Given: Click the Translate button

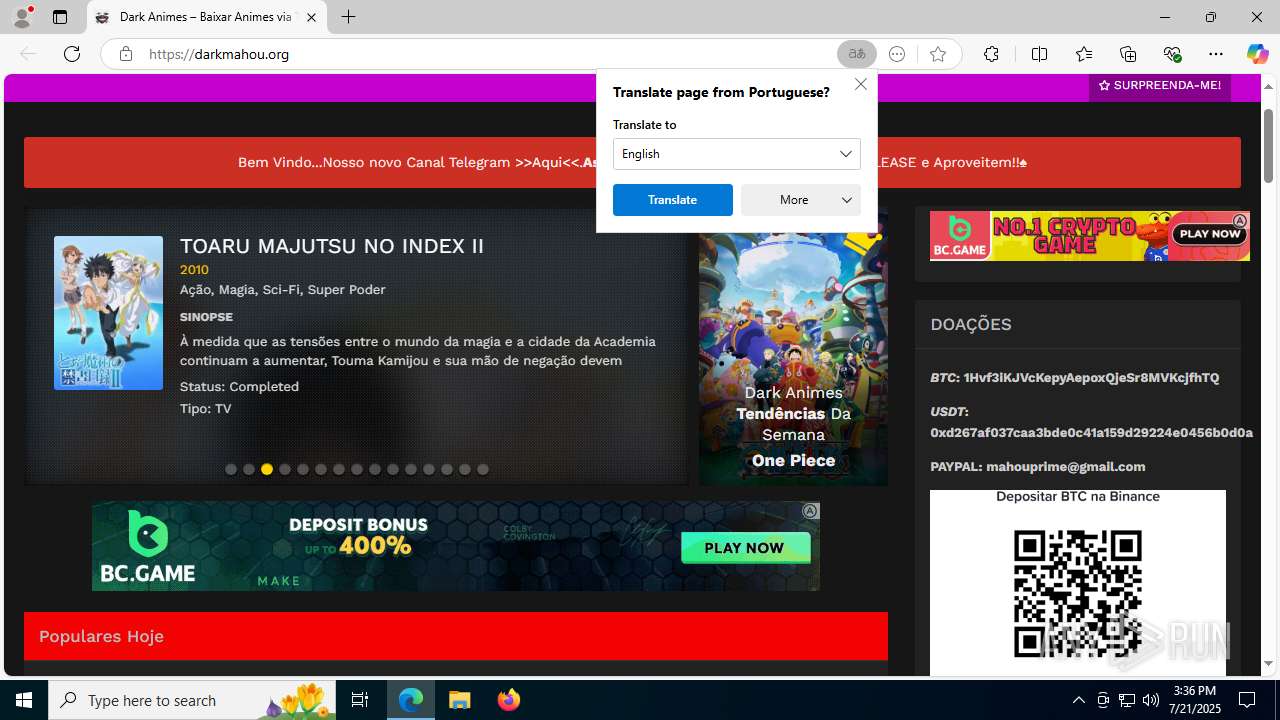Looking at the screenshot, I should pyautogui.click(x=673, y=200).
